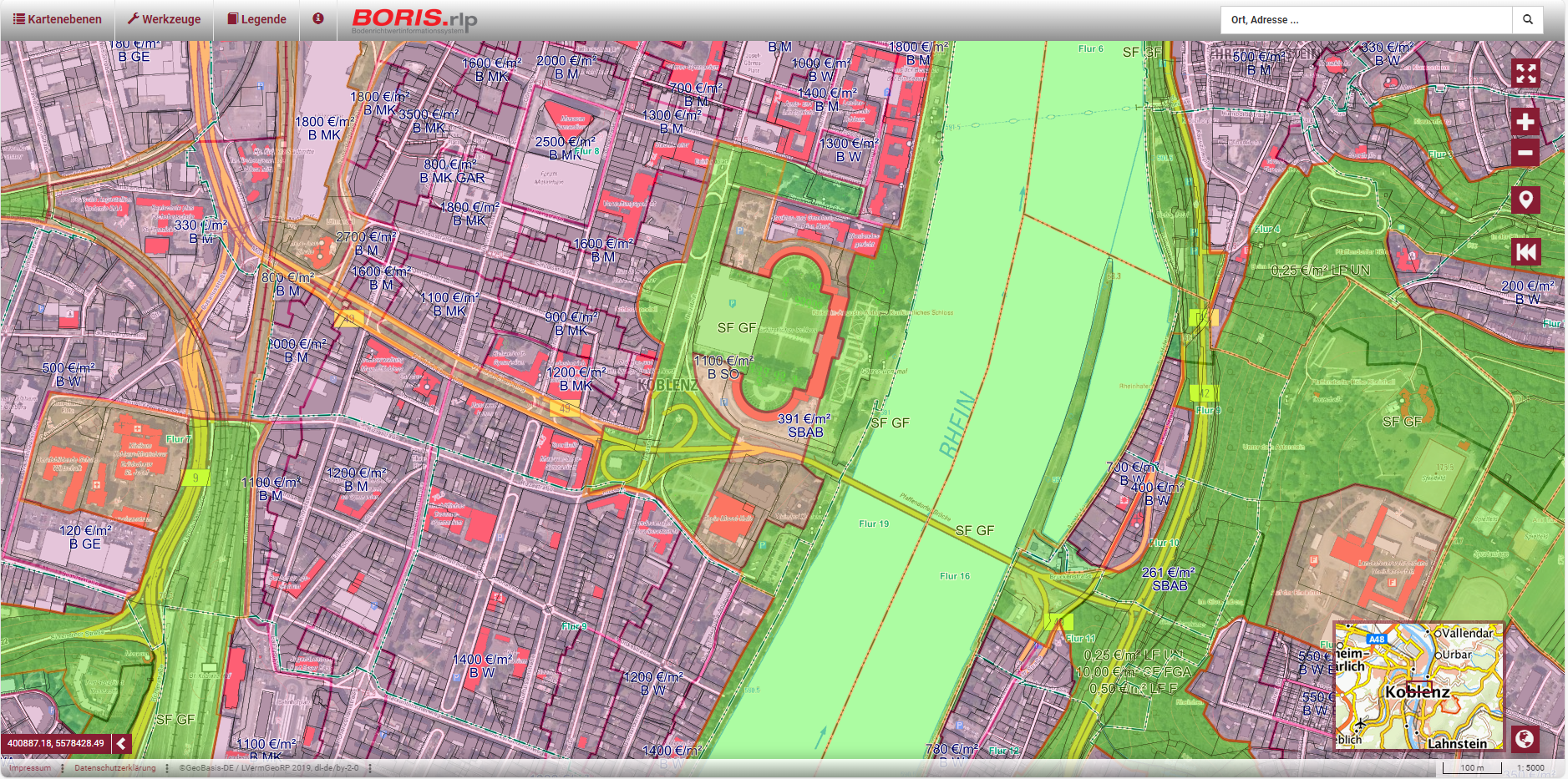Open the Werkzeuge tools menu
The height and width of the screenshot is (779, 1568).
click(164, 19)
